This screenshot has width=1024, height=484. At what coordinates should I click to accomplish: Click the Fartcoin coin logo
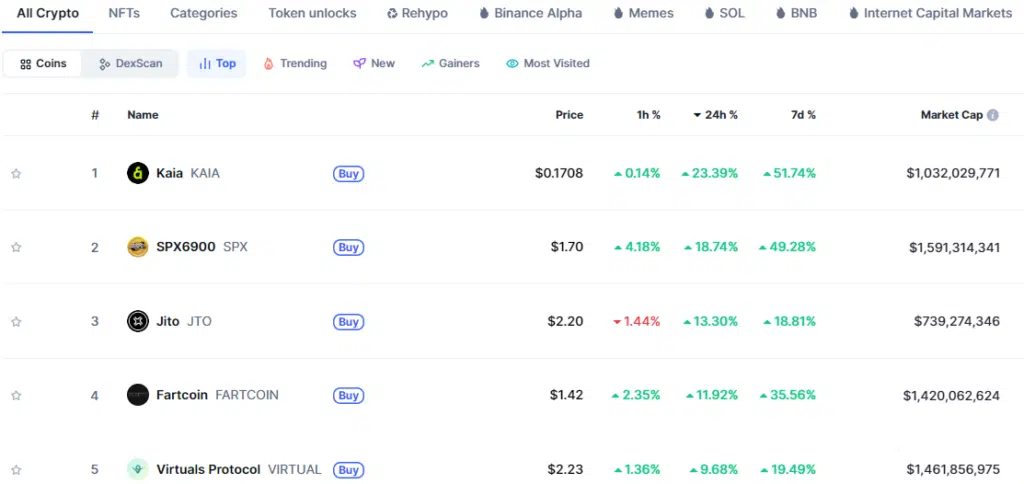coord(138,395)
